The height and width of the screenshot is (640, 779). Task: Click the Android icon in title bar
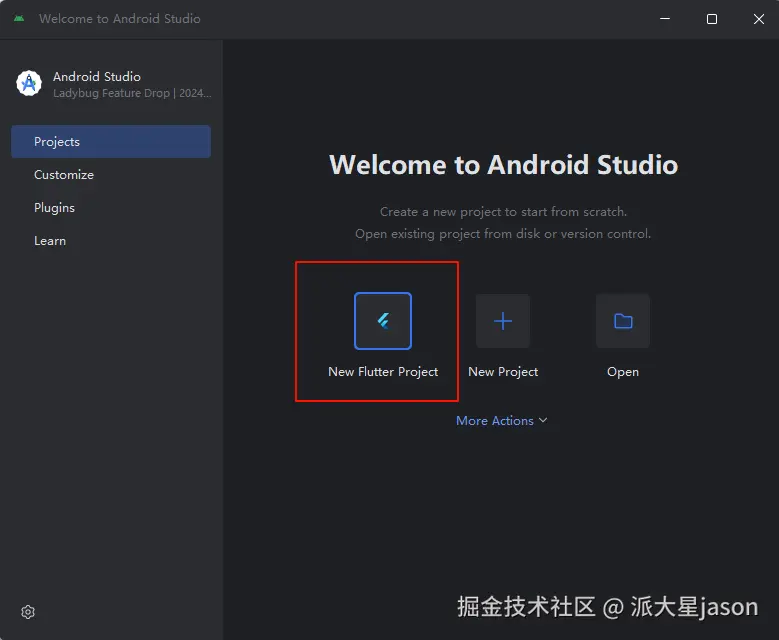19,18
